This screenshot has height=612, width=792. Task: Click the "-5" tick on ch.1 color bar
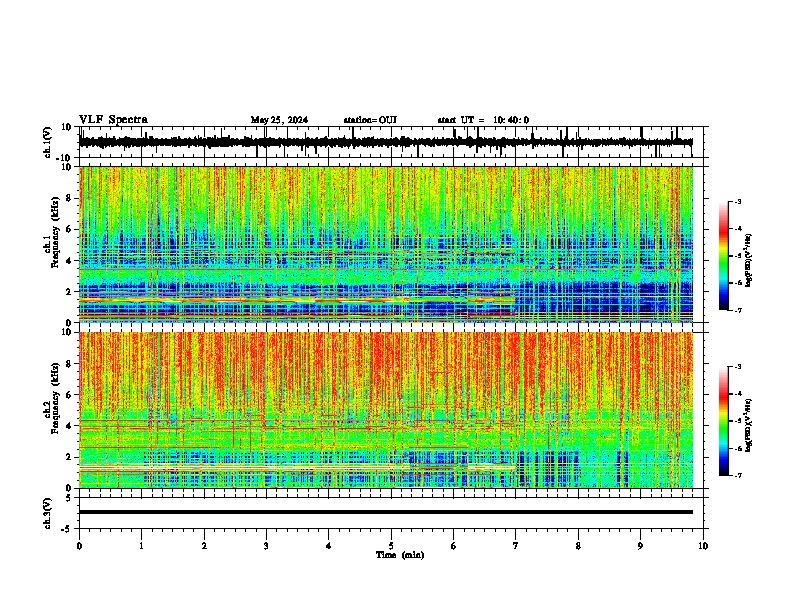pos(737,256)
